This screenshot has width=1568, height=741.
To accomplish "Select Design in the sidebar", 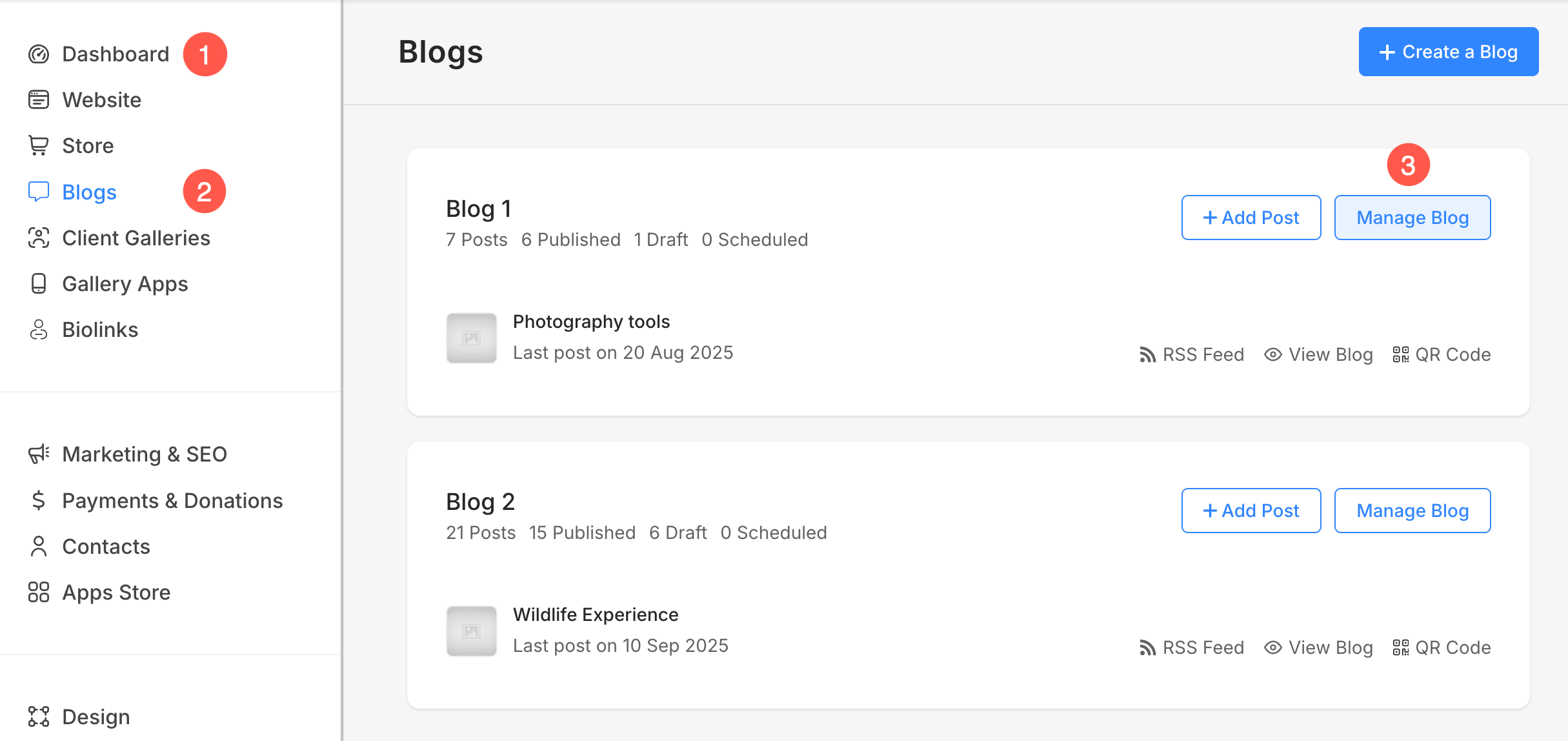I will (x=95, y=717).
